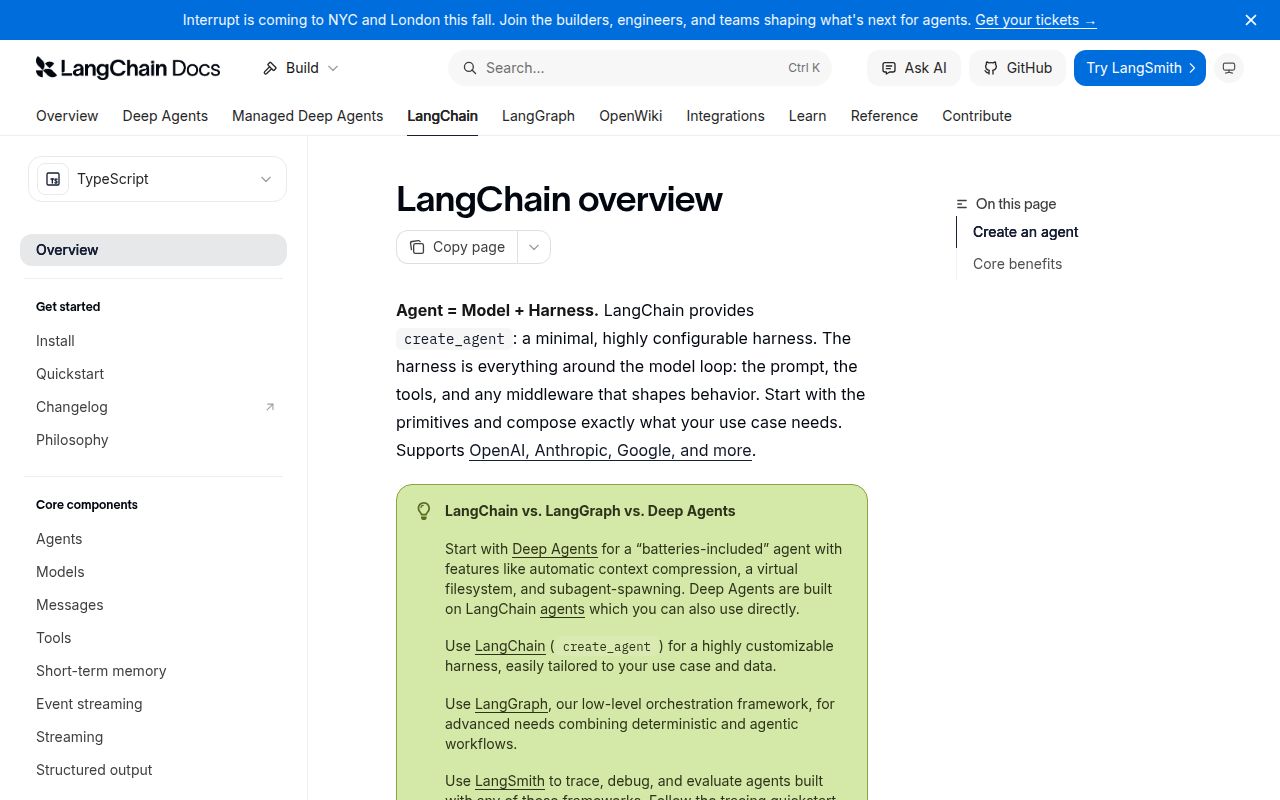Click the Copy page clipboard icon
Image resolution: width=1280 pixels, height=800 pixels.
click(x=417, y=247)
